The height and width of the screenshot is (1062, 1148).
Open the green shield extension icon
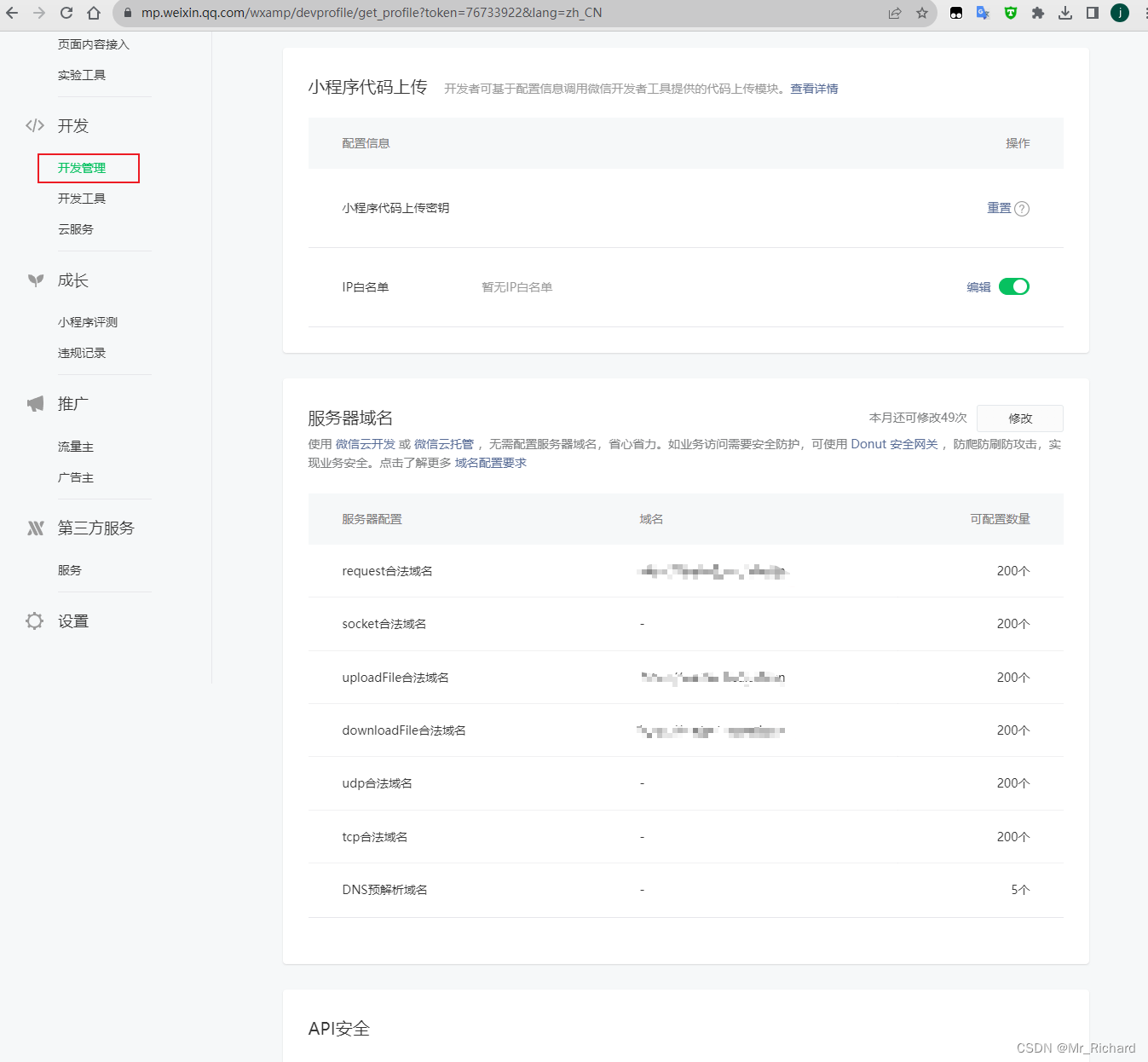click(x=1011, y=13)
